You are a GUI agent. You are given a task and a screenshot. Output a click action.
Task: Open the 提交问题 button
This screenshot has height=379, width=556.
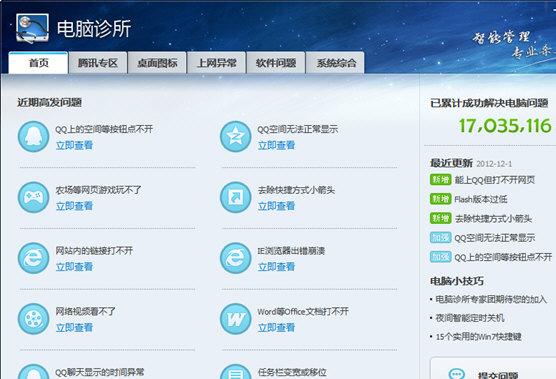(493, 369)
